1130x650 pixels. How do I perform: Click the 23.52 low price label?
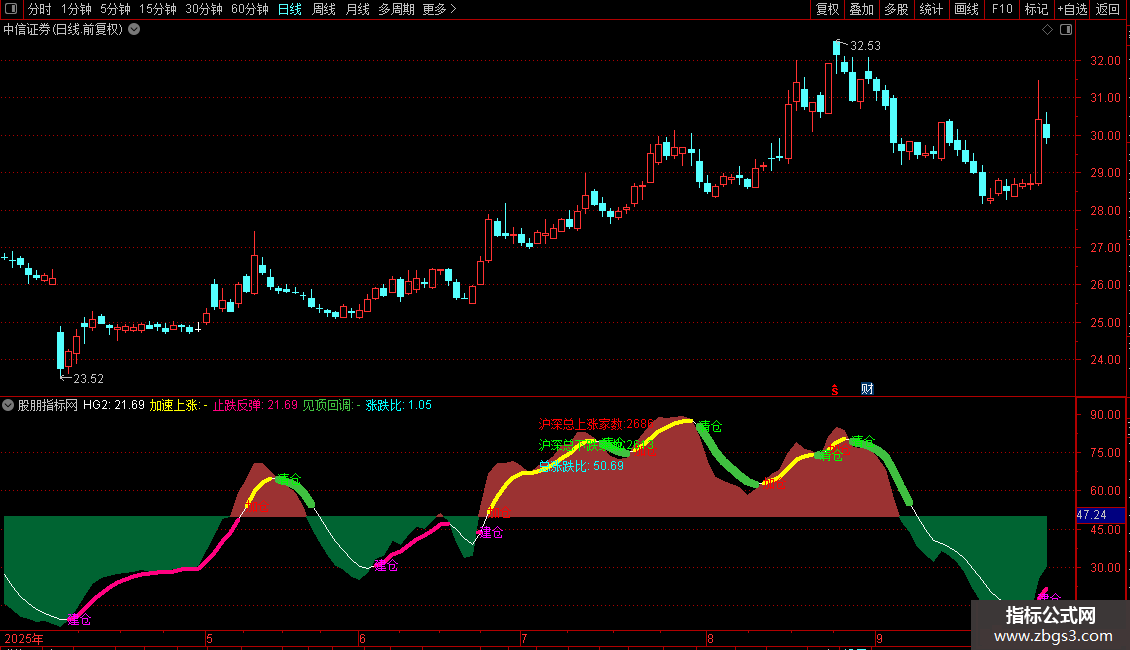(x=89, y=378)
